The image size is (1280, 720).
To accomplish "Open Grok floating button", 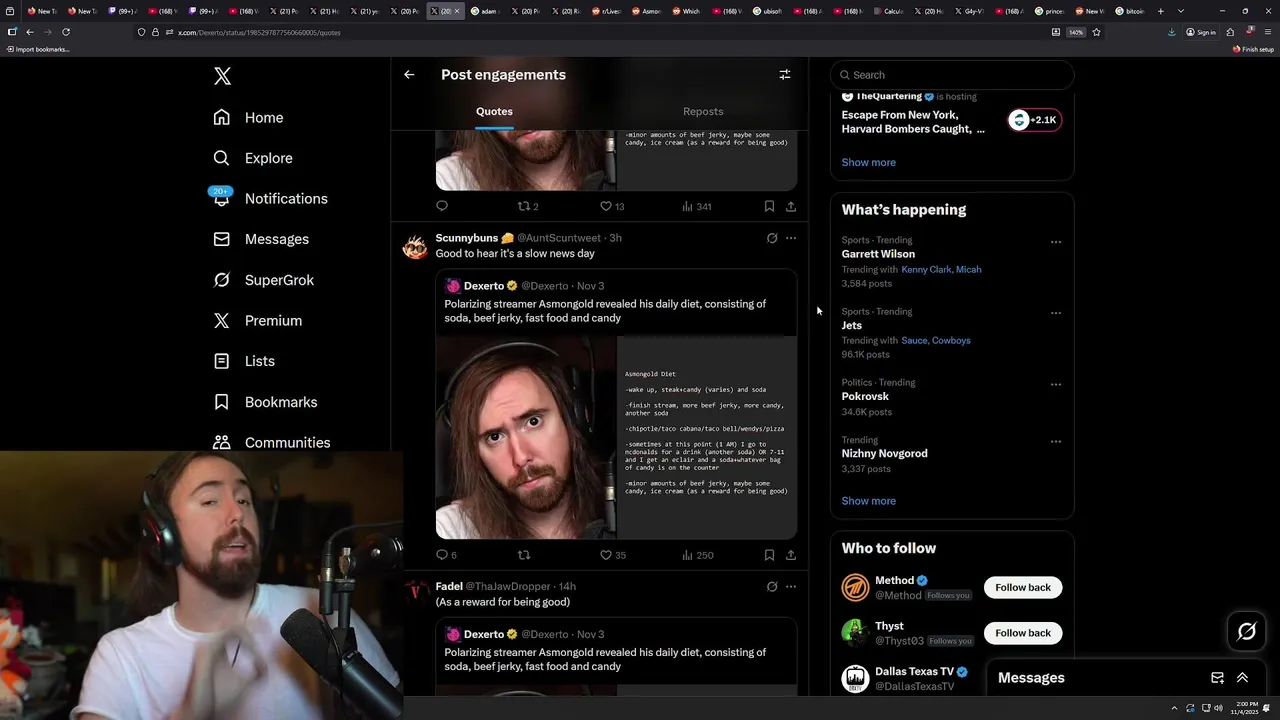I will point(1246,631).
